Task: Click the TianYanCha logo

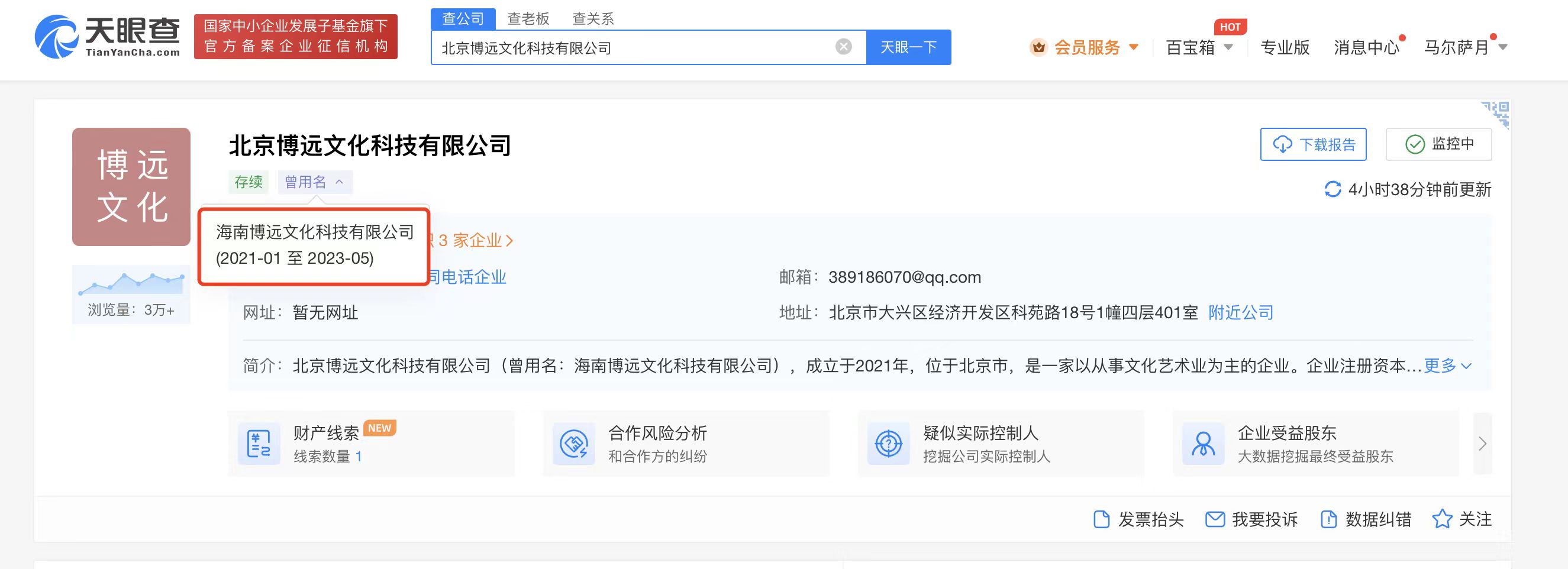Action: (x=108, y=37)
